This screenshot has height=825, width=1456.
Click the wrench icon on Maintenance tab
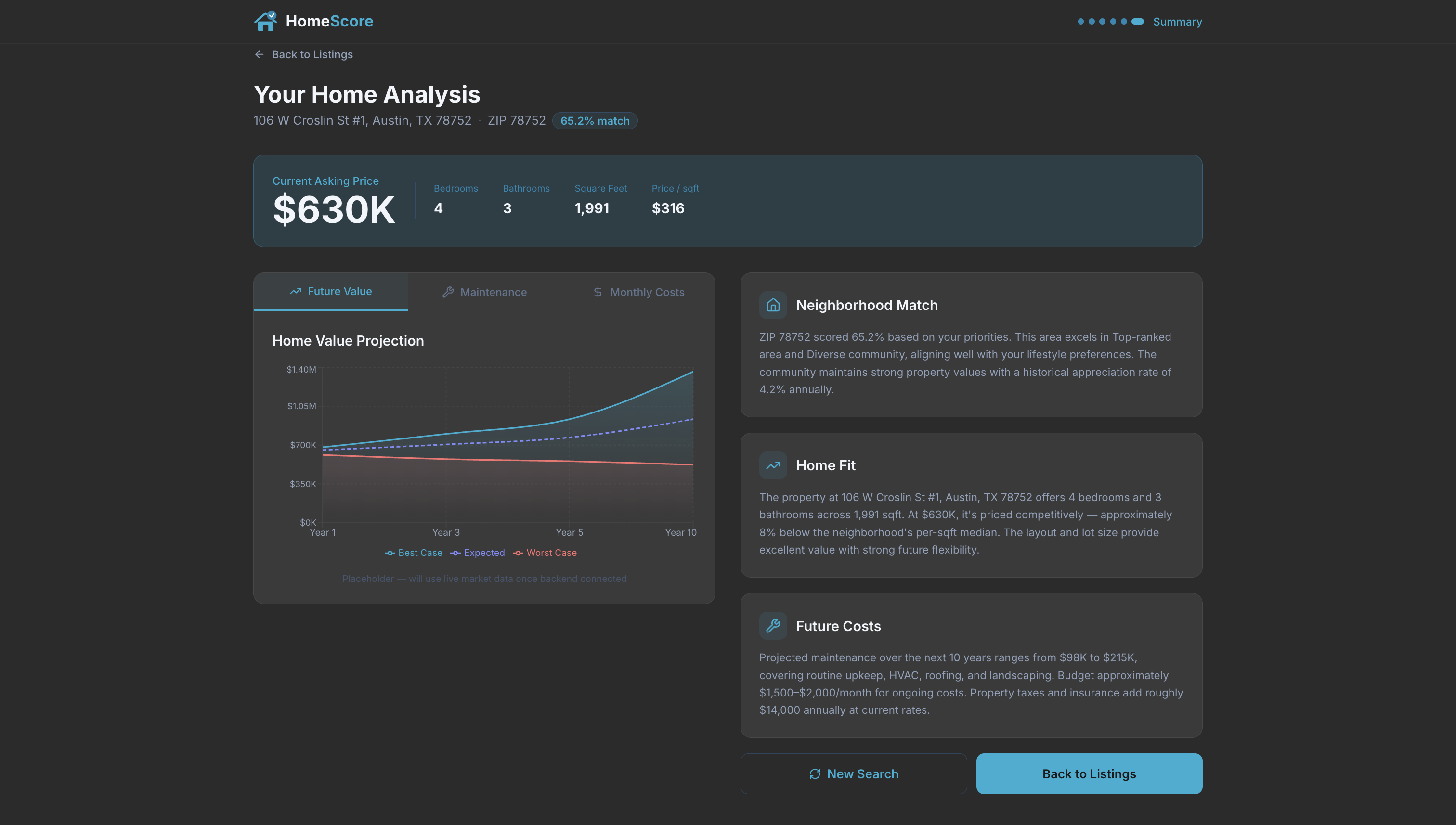pyautogui.click(x=448, y=292)
